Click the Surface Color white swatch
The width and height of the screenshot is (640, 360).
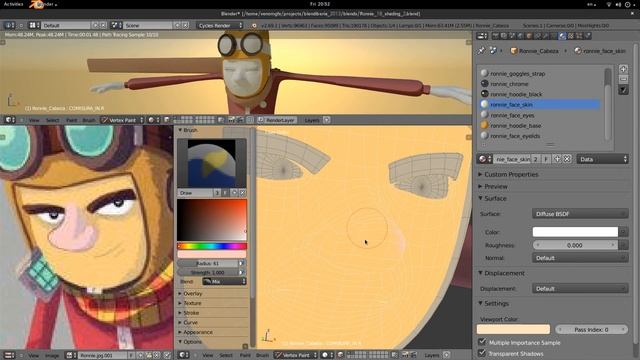click(x=575, y=232)
